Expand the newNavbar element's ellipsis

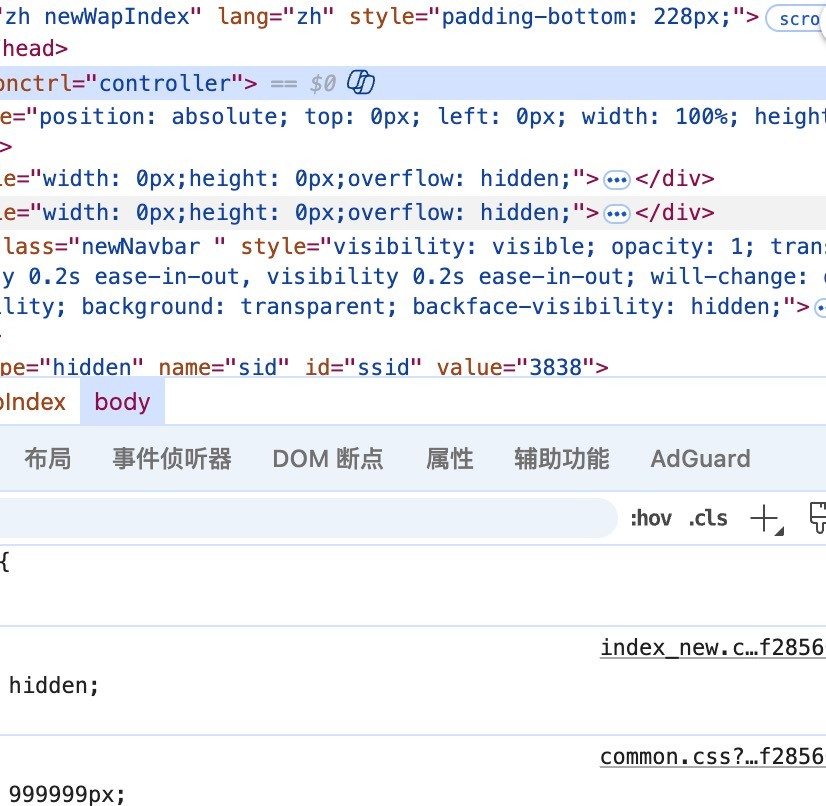(820, 306)
